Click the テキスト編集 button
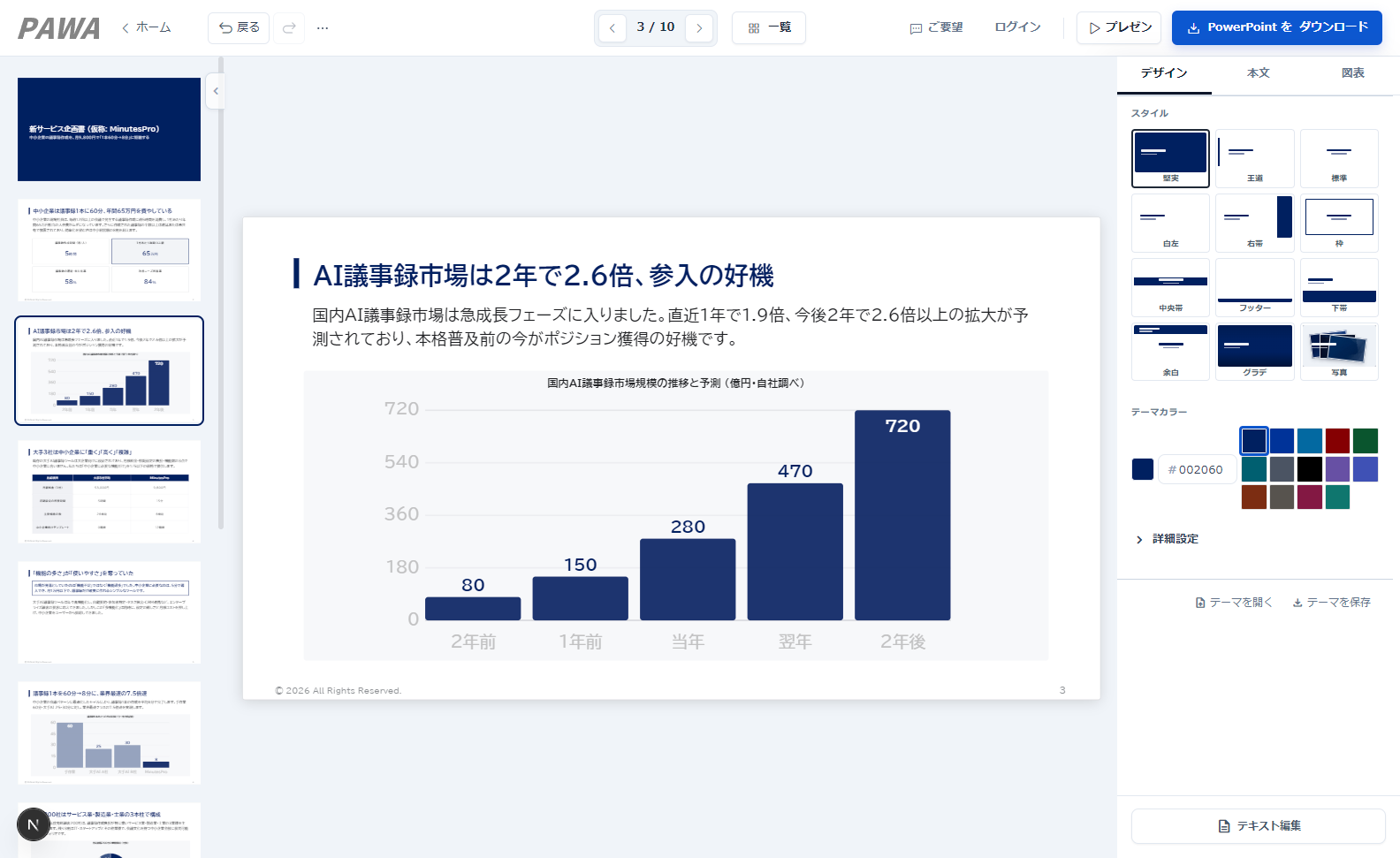Image resolution: width=1400 pixels, height=858 pixels. (1259, 826)
